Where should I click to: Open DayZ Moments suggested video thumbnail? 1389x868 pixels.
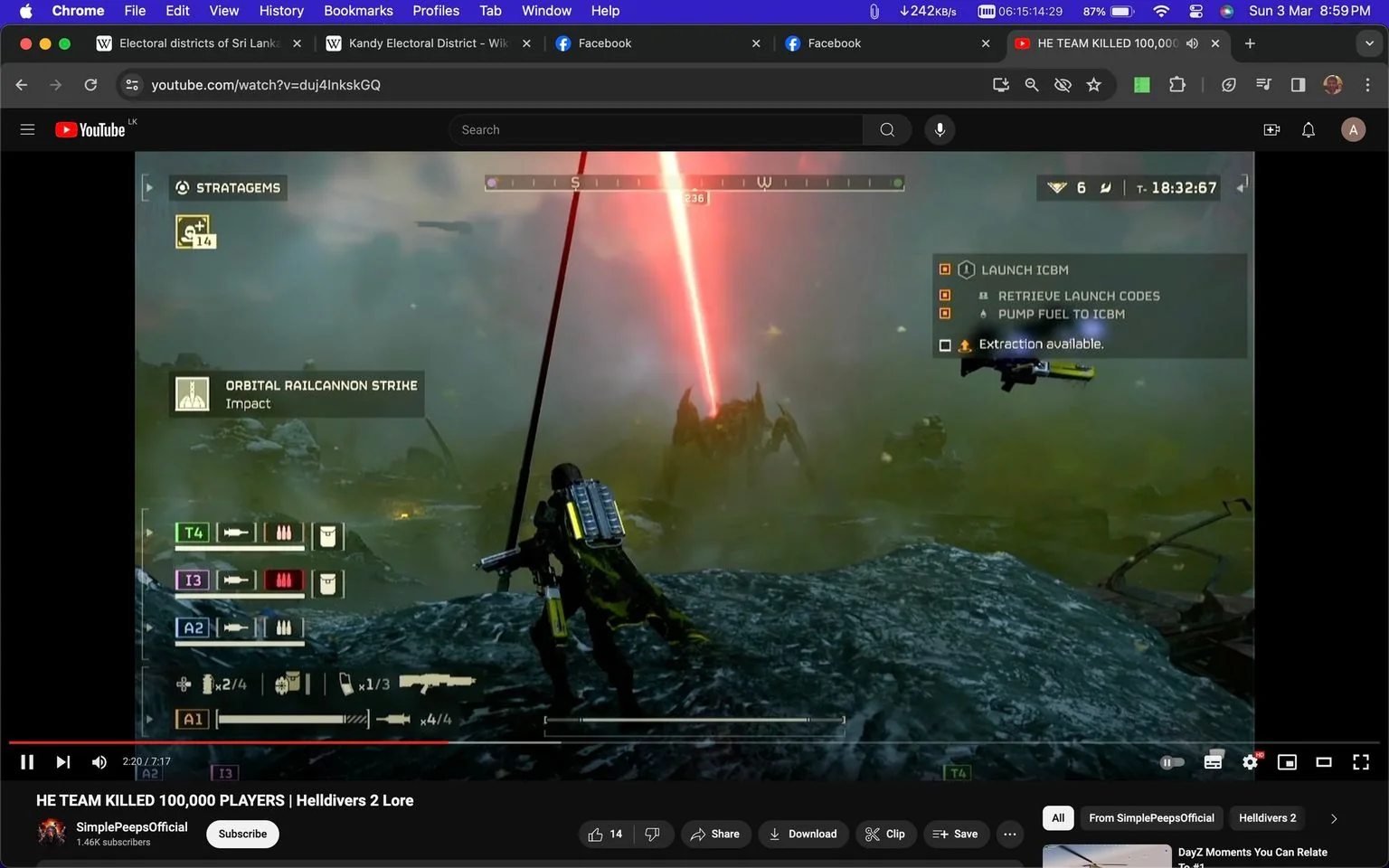click(x=1107, y=856)
